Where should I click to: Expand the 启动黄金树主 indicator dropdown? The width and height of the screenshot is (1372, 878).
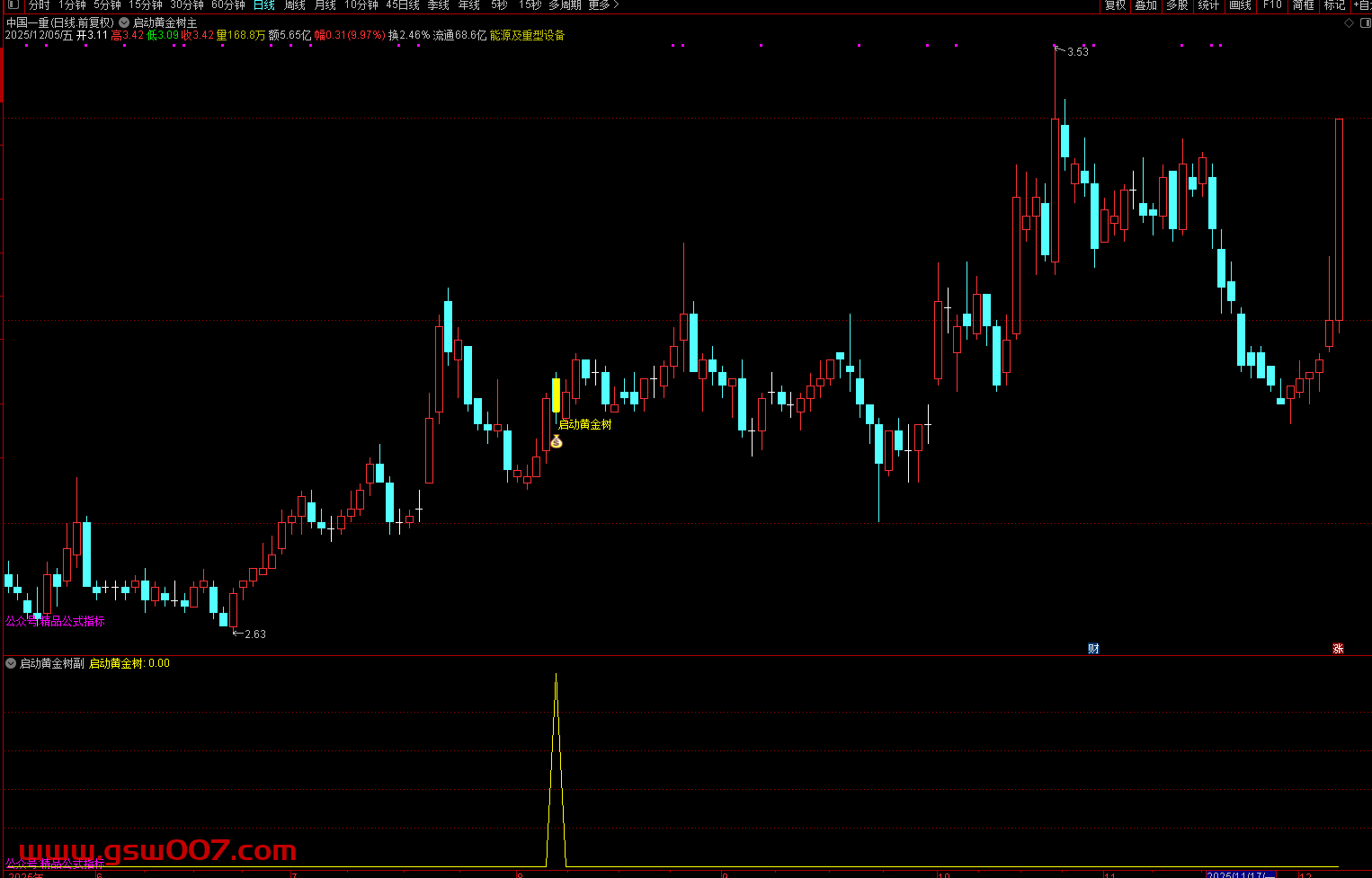(x=124, y=22)
